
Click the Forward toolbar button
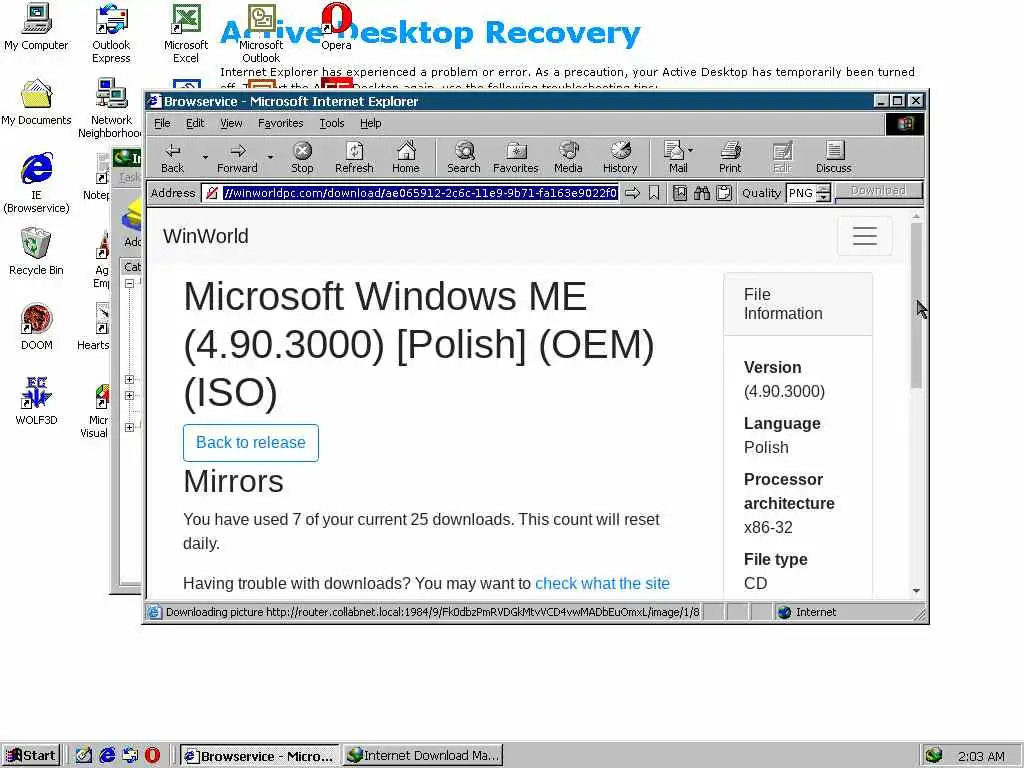[x=237, y=158]
